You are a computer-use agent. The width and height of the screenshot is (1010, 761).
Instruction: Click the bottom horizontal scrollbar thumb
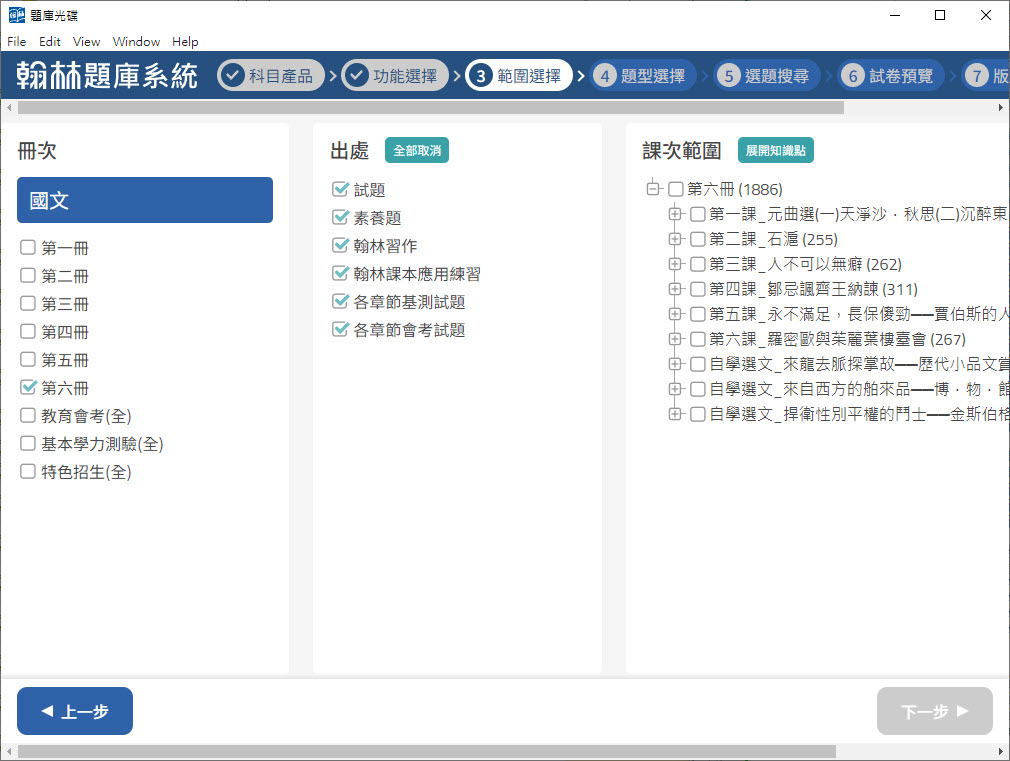click(x=427, y=751)
